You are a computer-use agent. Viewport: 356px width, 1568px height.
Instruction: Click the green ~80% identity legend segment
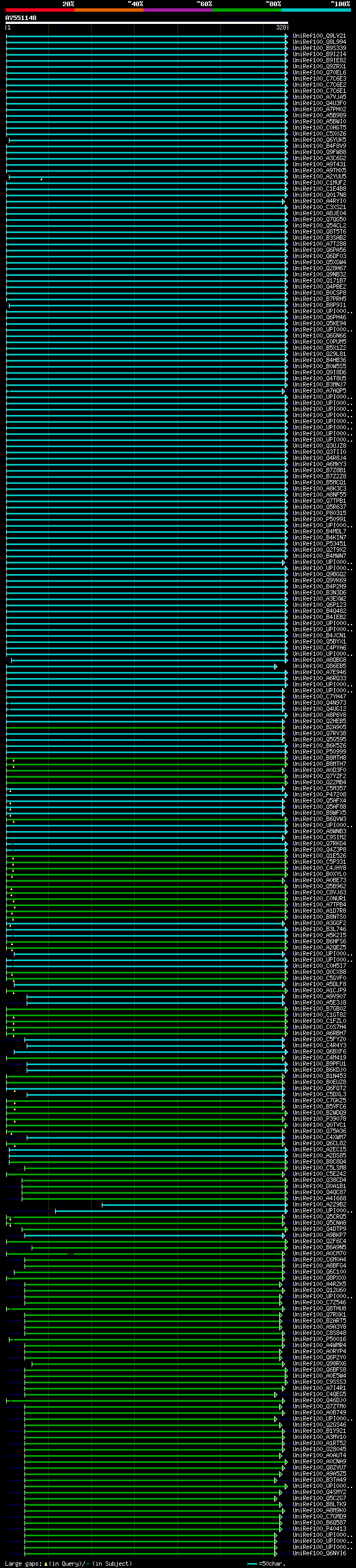(247, 10)
